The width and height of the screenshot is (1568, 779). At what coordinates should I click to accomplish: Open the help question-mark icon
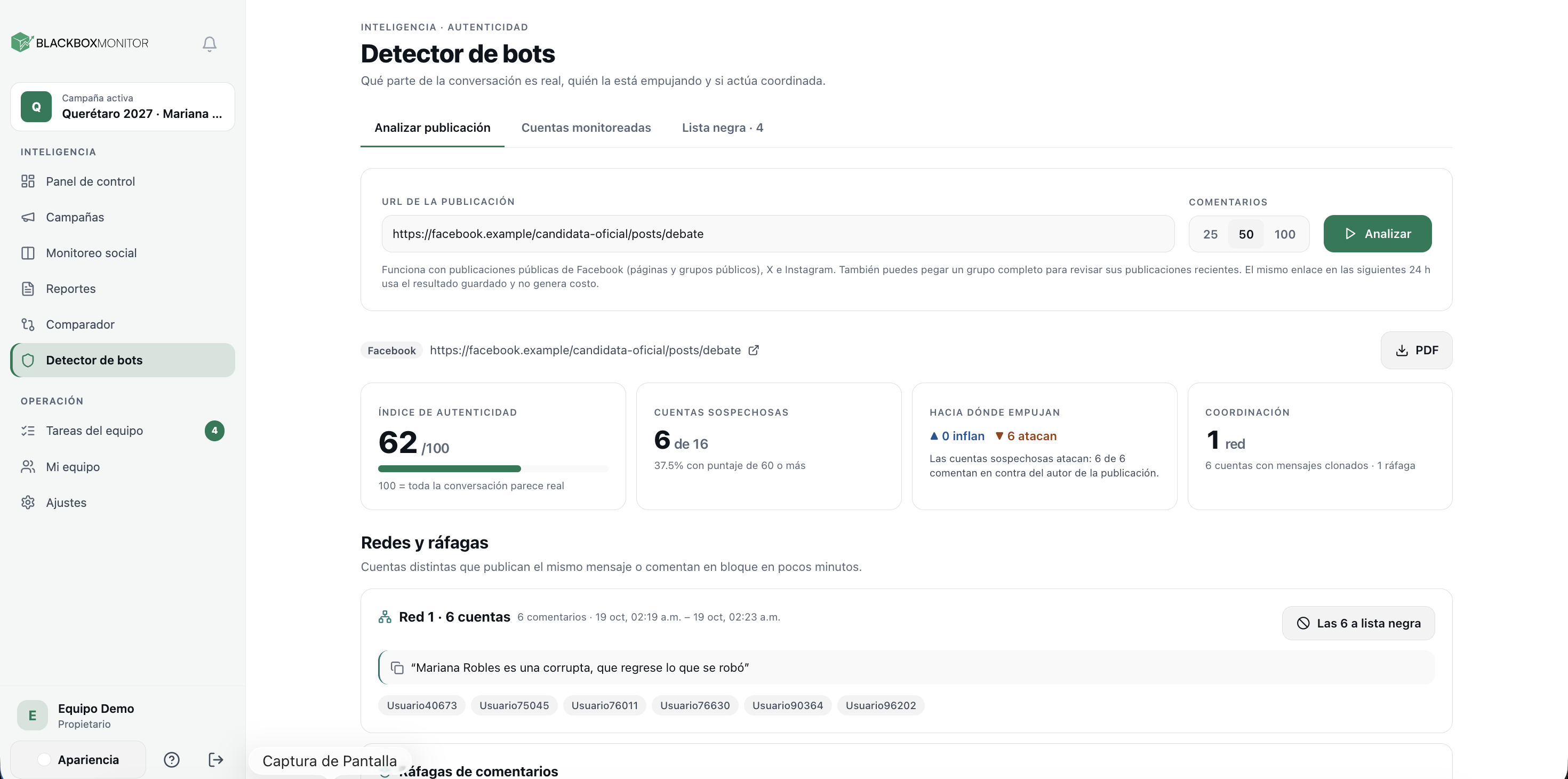(x=172, y=759)
